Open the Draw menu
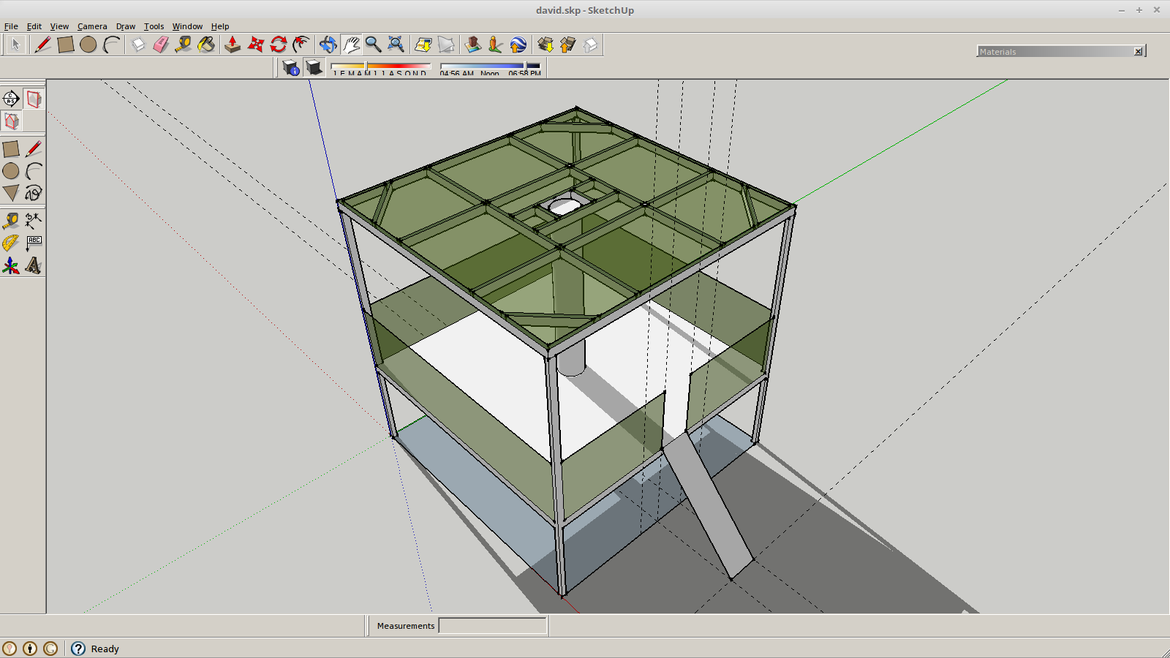Screen dimensions: 1170x658 [124, 26]
